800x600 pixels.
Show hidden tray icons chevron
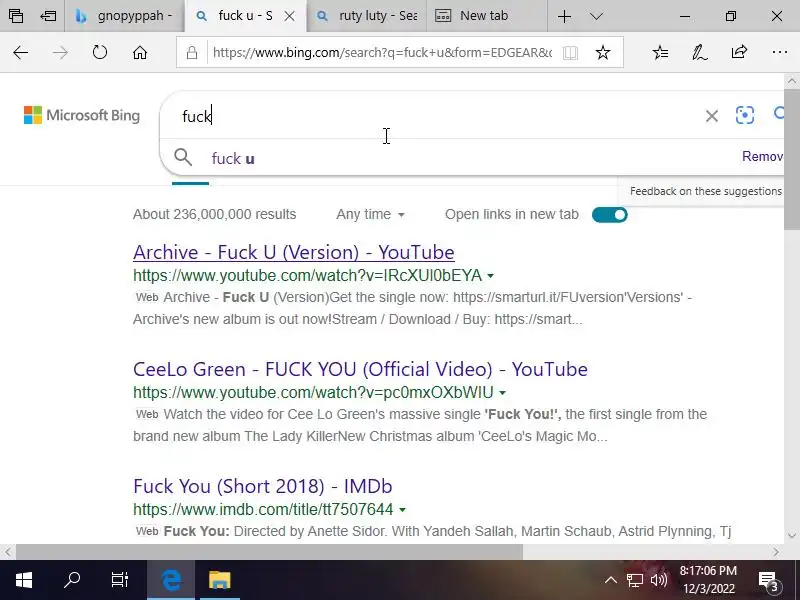pyautogui.click(x=611, y=580)
